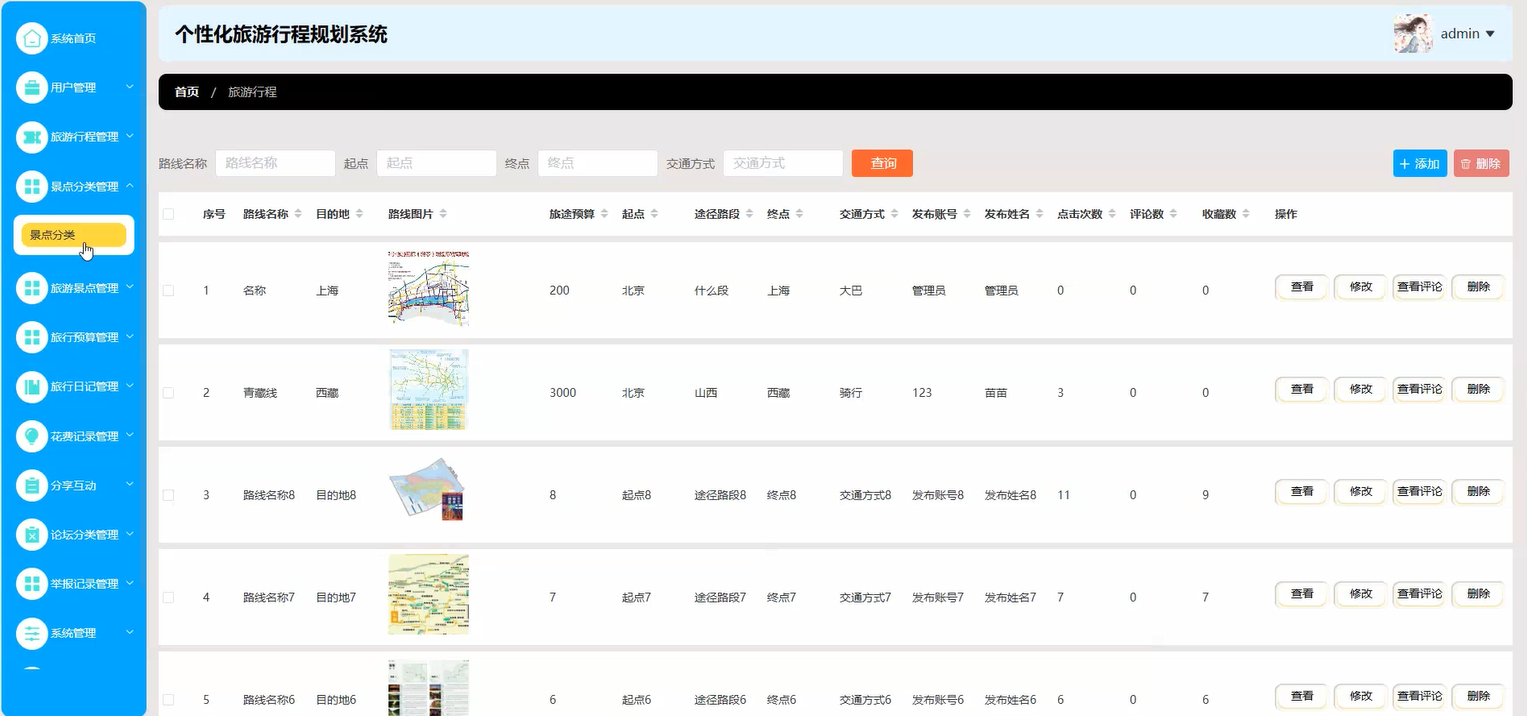1527x716 pixels.
Task: Check the select-all checkbox in the table header
Action: tap(168, 213)
